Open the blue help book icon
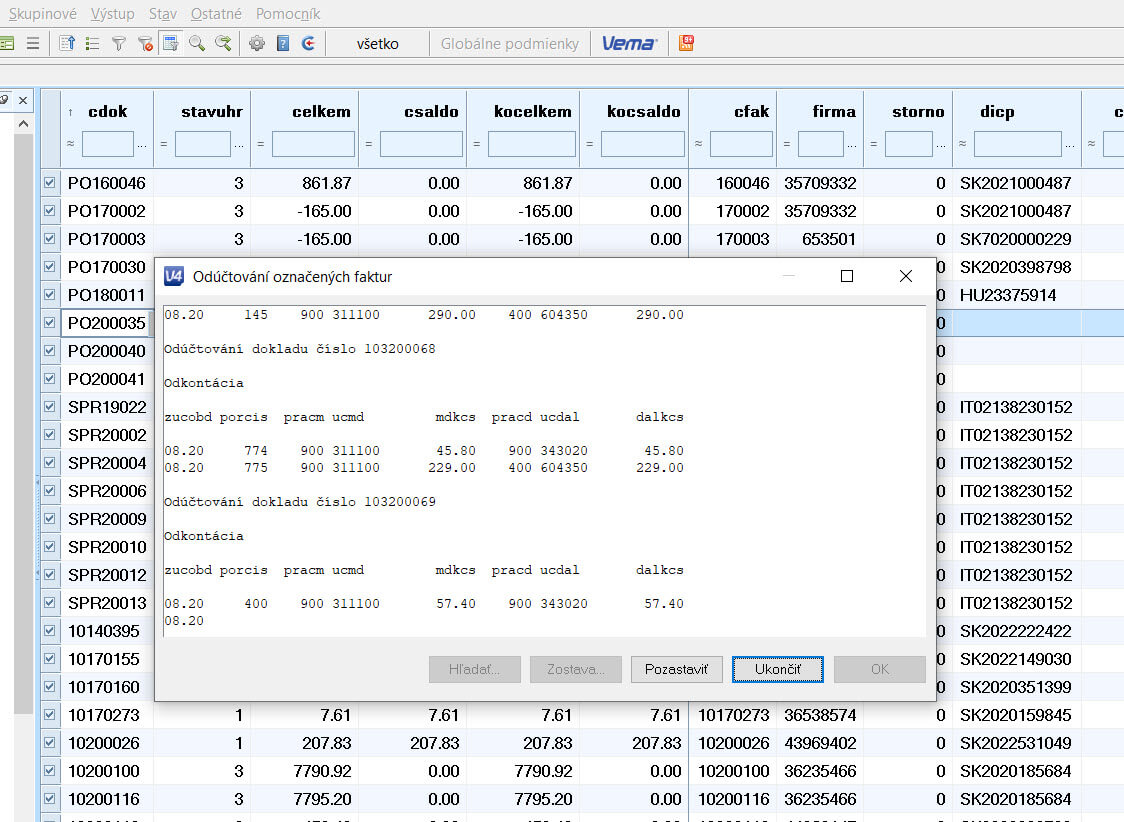Screen dimensions: 1124x822 click(283, 44)
